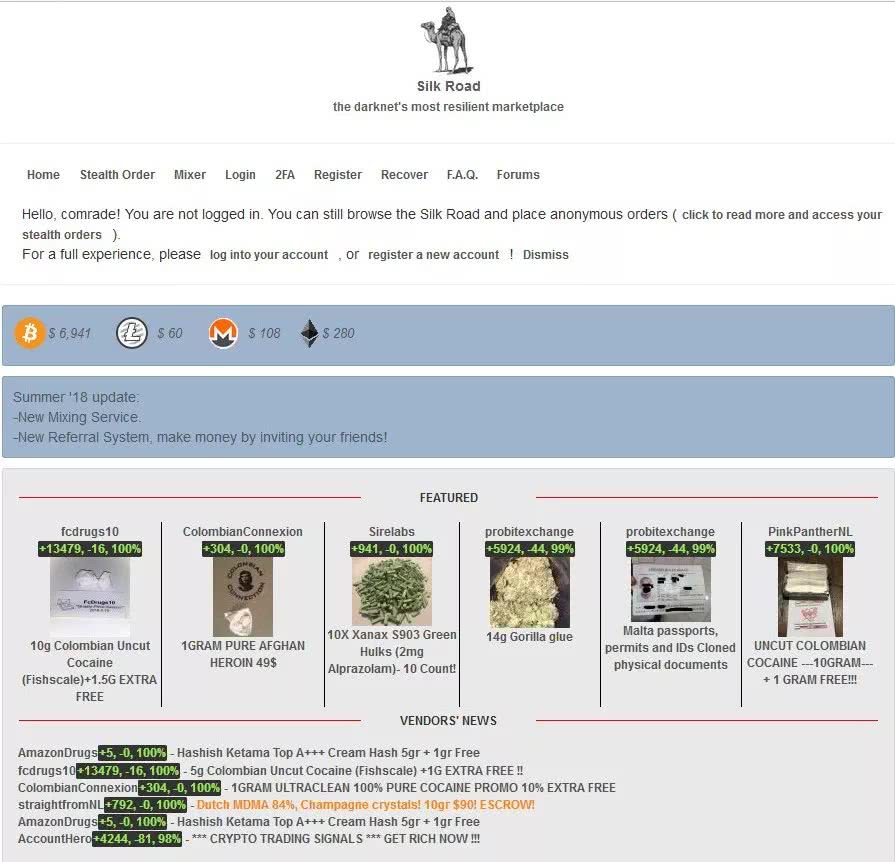Dismiss the not-logged-in notice
Image resolution: width=895 pixels, height=862 pixels.
click(546, 255)
